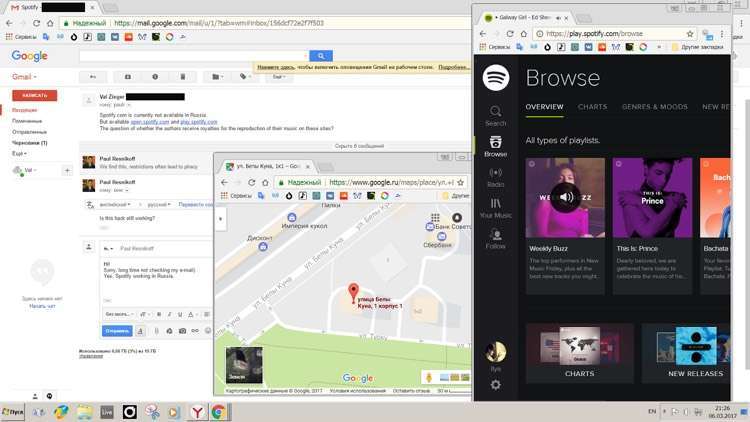Open Chrome from the taskbar
The height and width of the screenshot is (422, 750).
[x=218, y=412]
